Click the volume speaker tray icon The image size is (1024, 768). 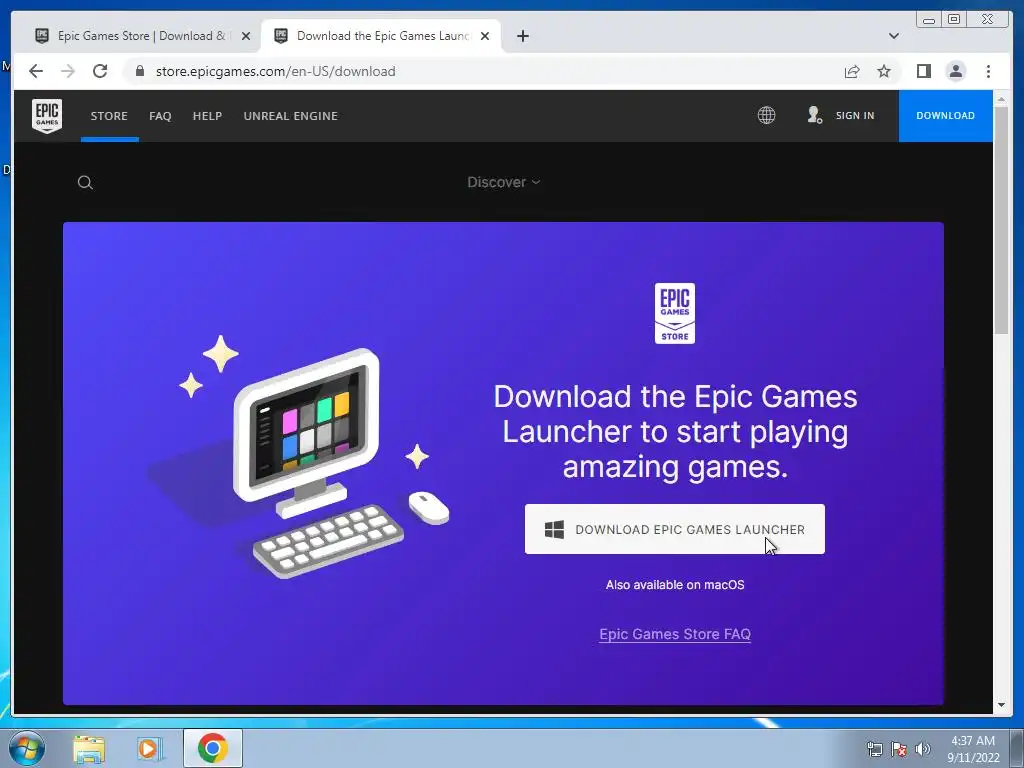pyautogui.click(x=922, y=748)
